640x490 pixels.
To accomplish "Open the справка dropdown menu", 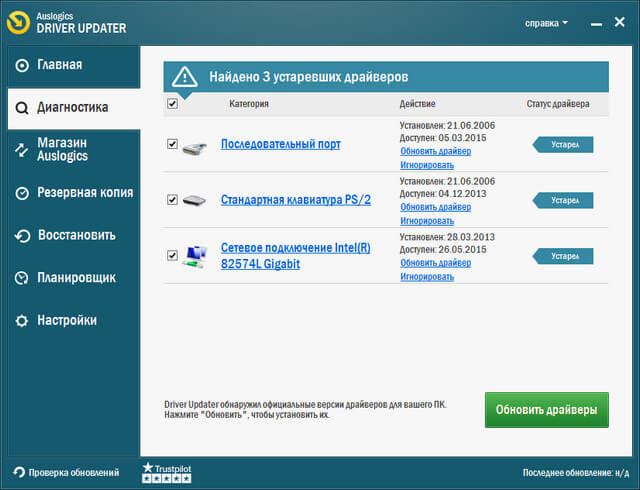I will 545,22.
